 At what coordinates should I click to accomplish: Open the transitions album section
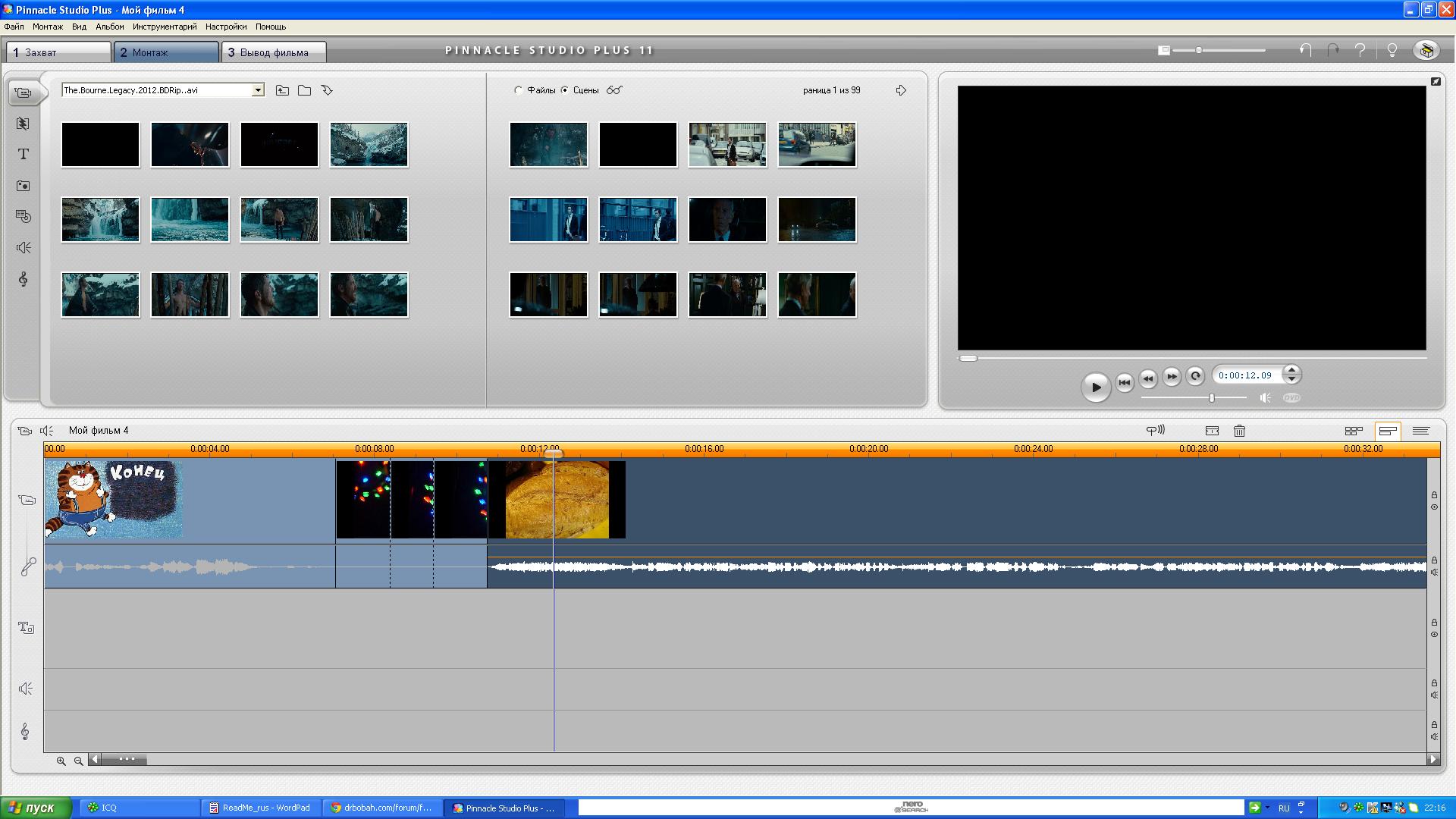(x=24, y=124)
